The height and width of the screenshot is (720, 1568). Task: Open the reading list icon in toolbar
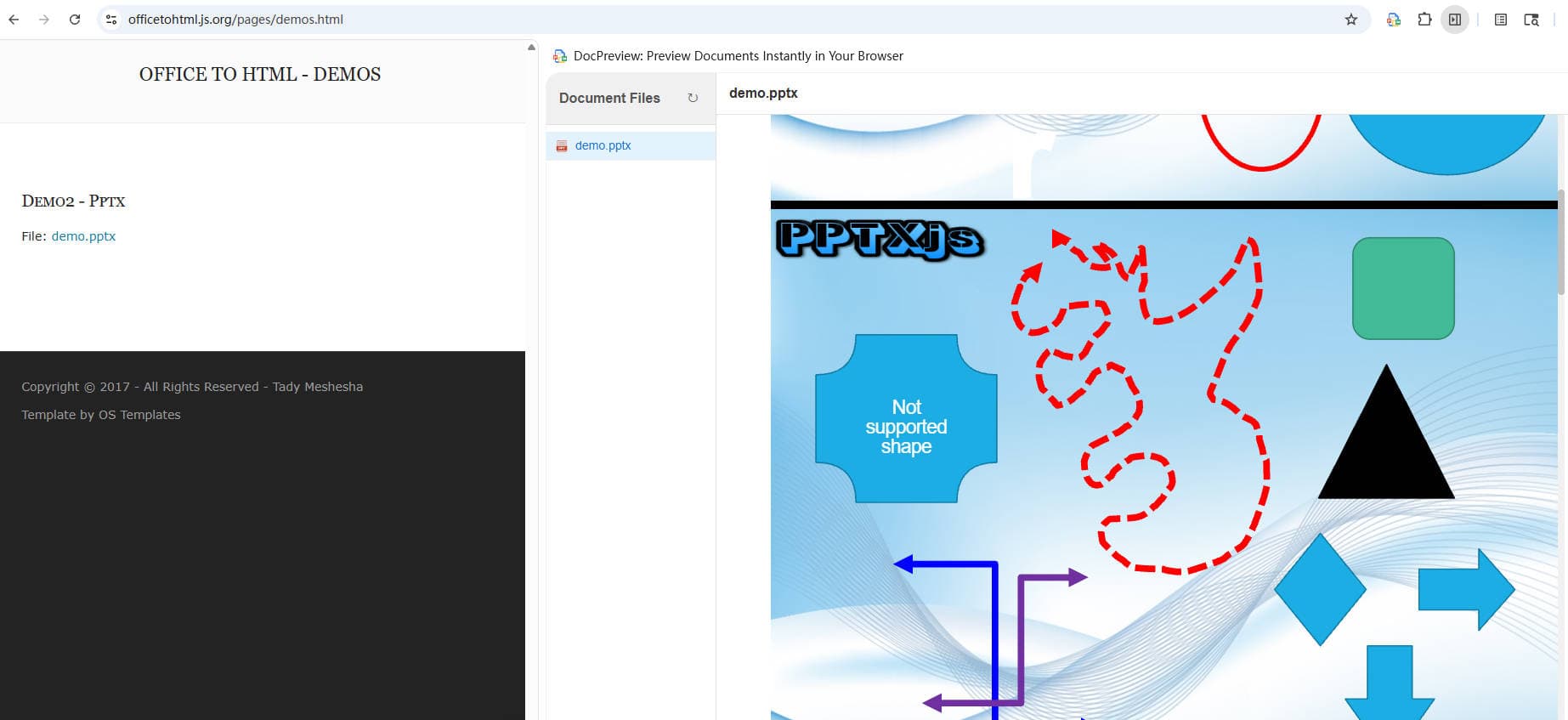pyautogui.click(x=1501, y=20)
